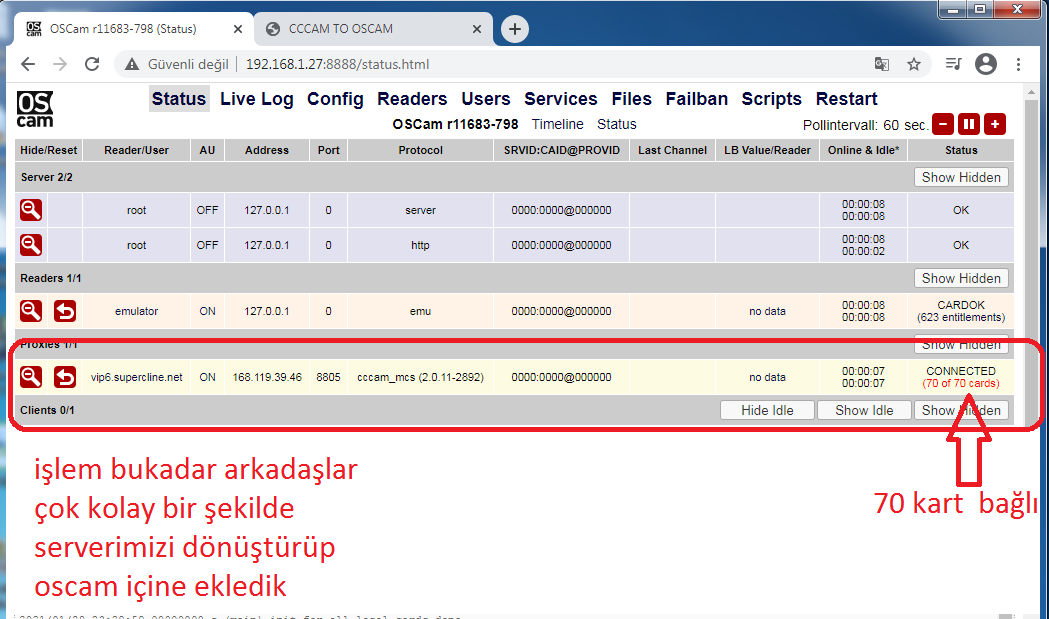Click the Last Channel column header
The height and width of the screenshot is (619, 1049).
tap(672, 151)
